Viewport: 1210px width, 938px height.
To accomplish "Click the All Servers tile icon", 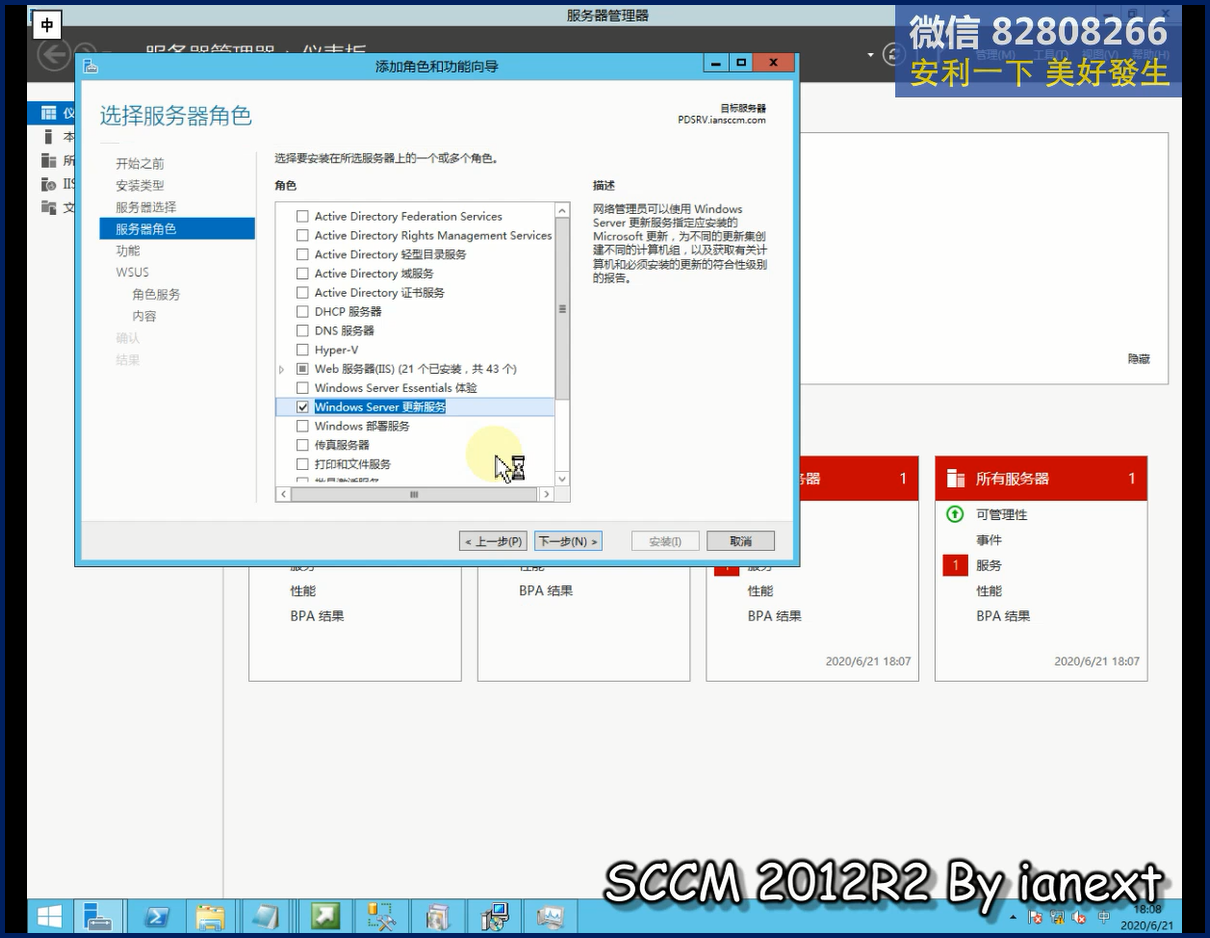I will [x=955, y=478].
